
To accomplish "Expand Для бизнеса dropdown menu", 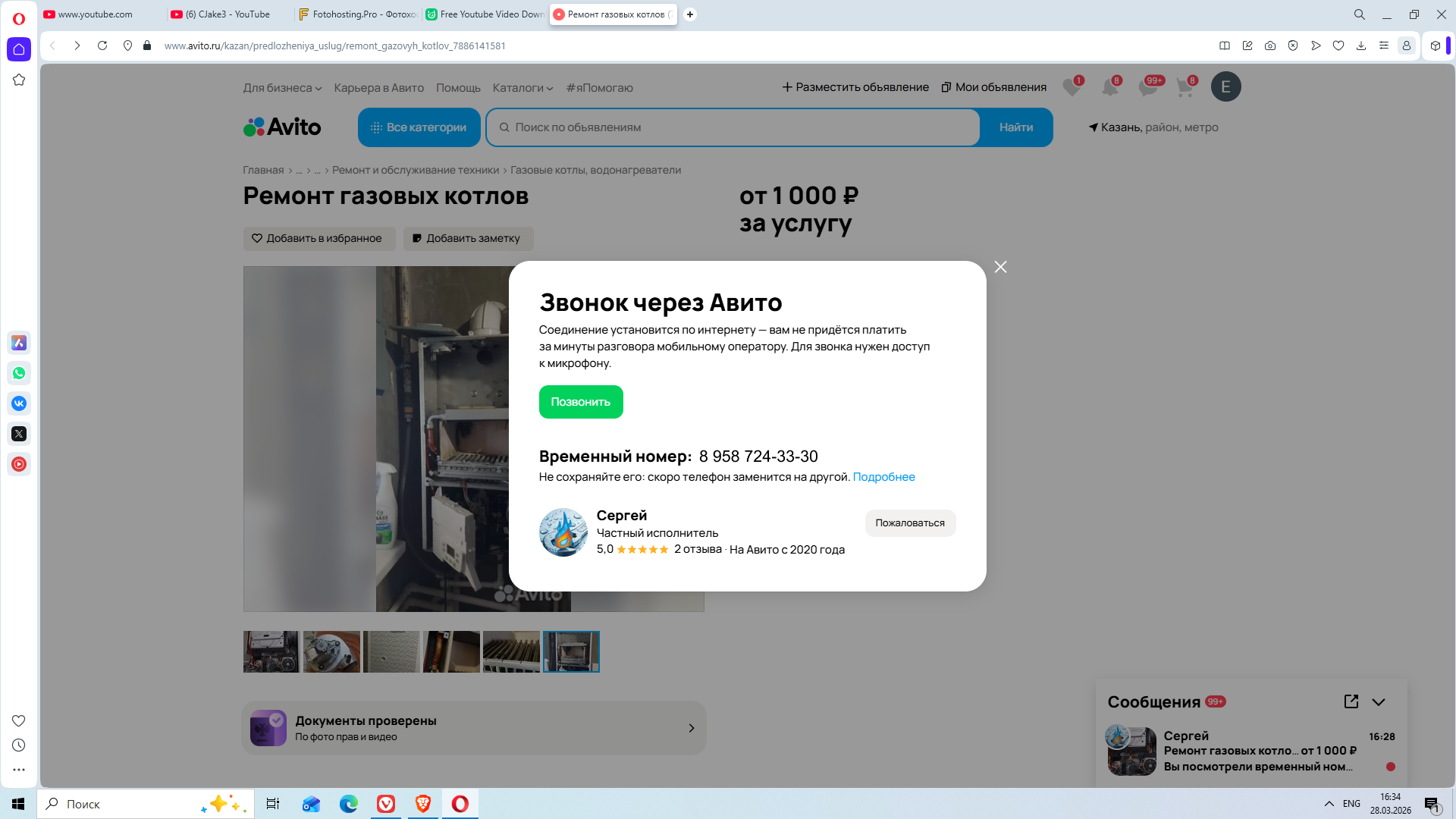I will (282, 88).
